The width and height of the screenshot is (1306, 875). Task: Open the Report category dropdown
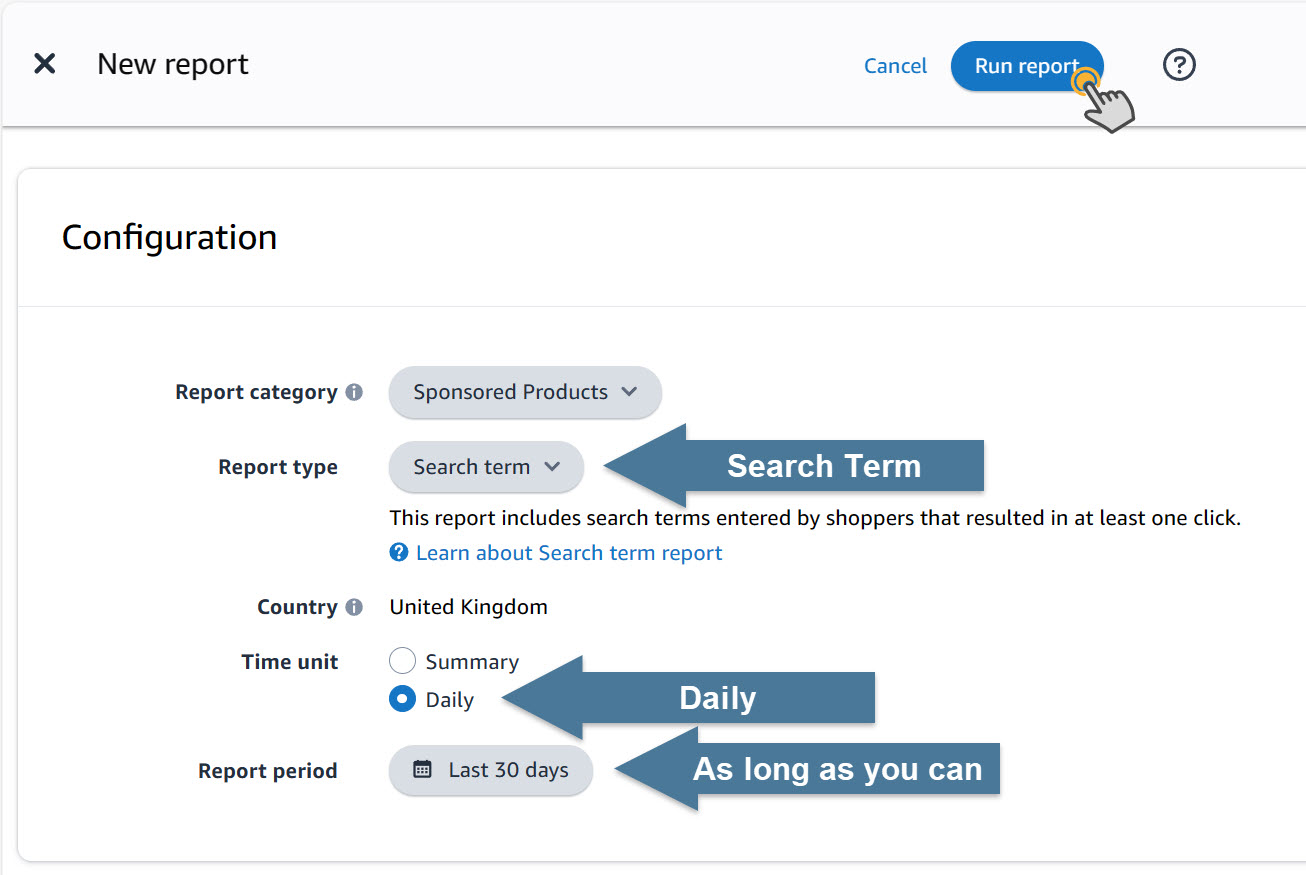pyautogui.click(x=524, y=392)
